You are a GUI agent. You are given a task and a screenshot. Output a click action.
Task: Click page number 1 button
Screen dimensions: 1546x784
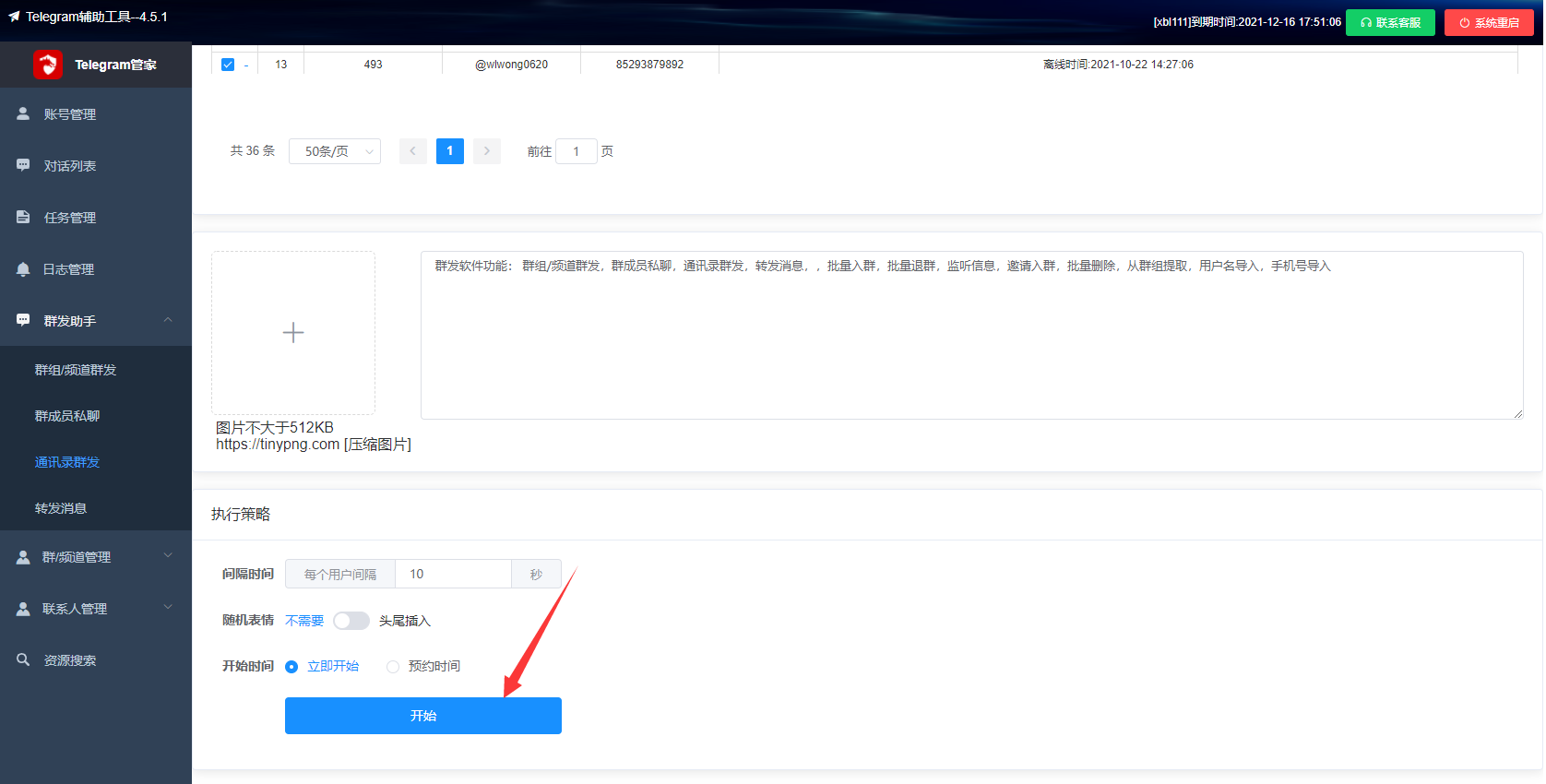450,151
